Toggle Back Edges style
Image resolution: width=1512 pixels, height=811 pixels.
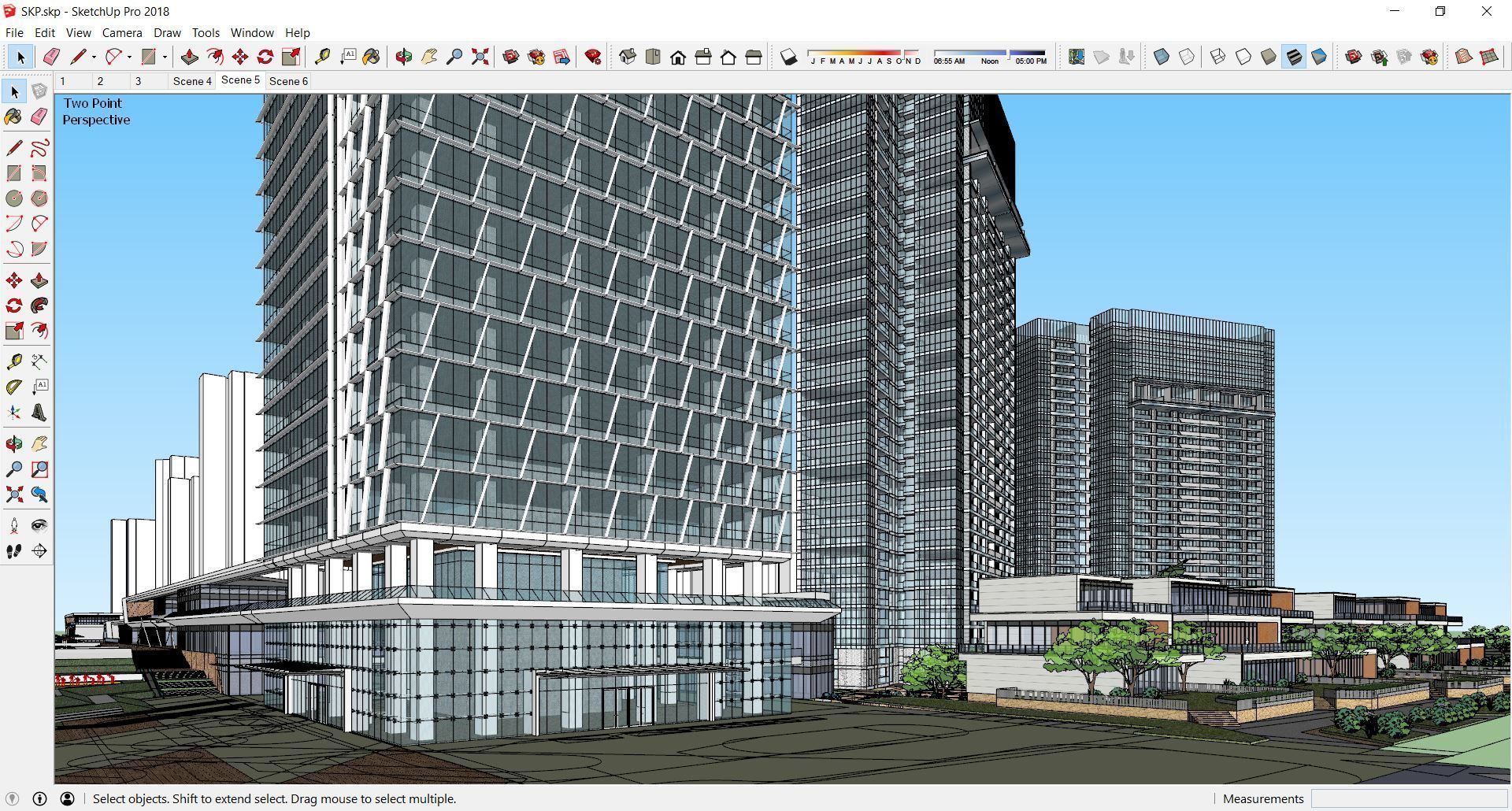tap(1187, 57)
